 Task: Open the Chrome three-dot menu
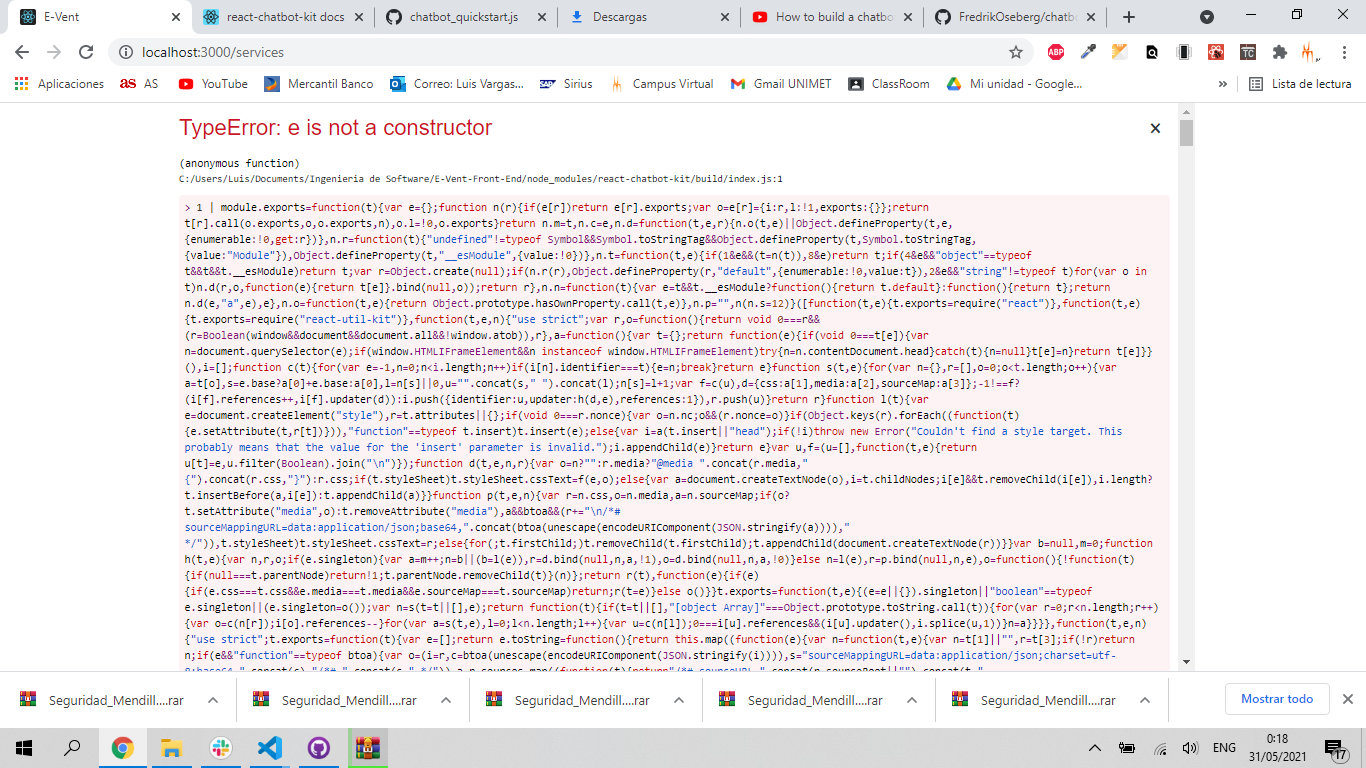tap(1345, 51)
